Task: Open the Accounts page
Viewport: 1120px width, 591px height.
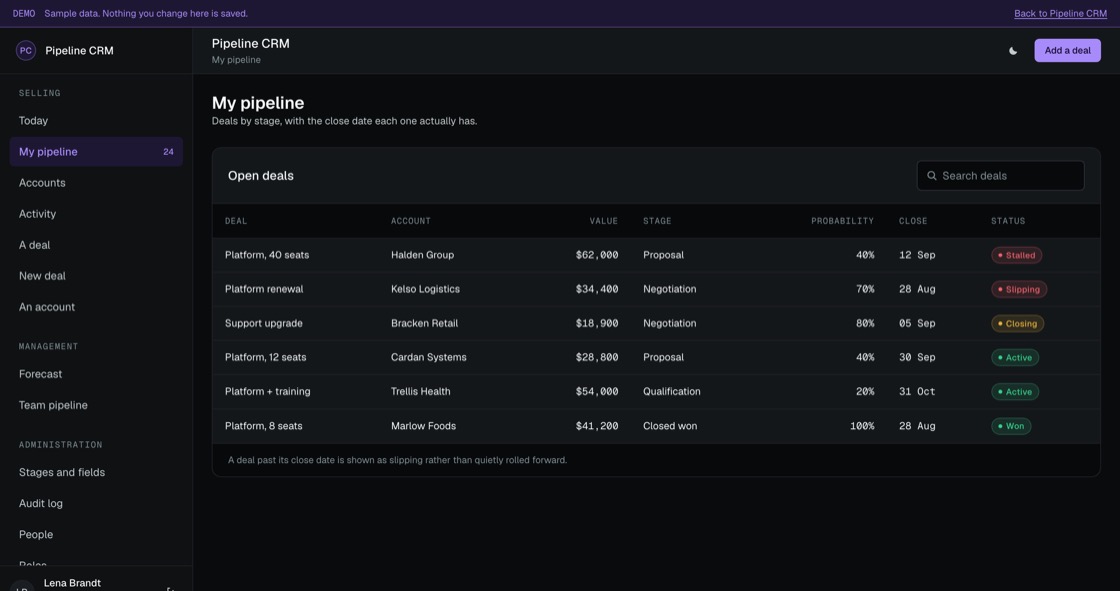Action: [x=96, y=183]
